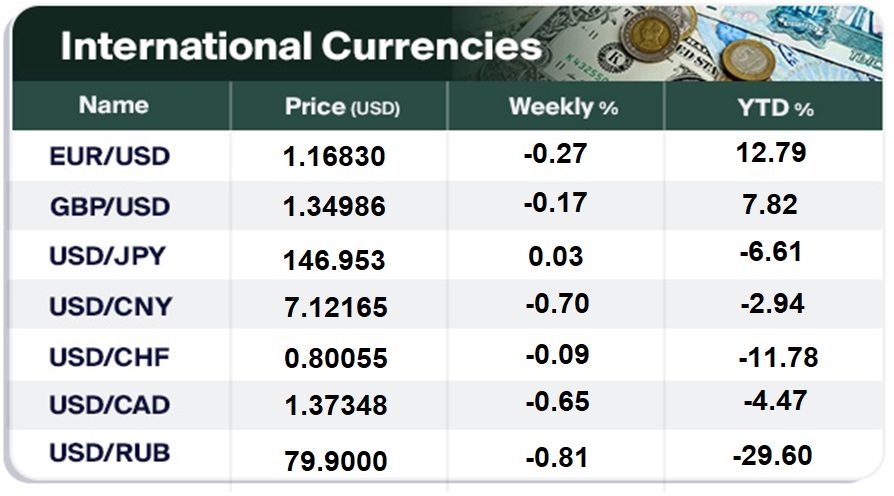Select the GBP/USD row name

[110, 207]
